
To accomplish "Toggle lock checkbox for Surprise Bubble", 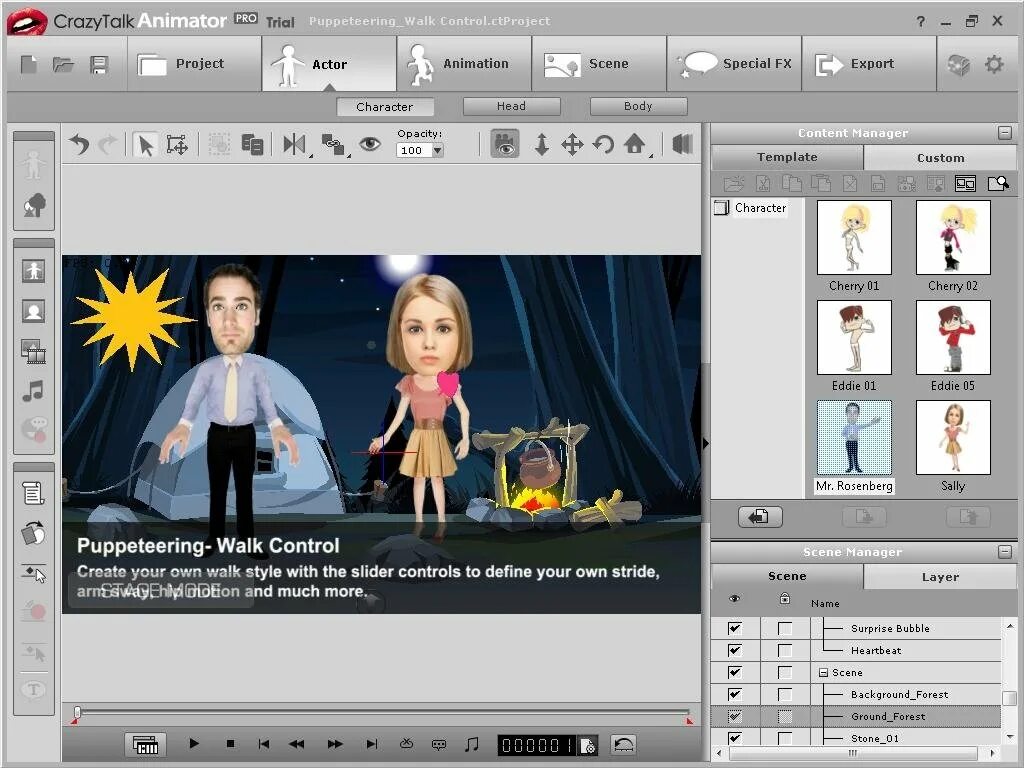I will [785, 628].
